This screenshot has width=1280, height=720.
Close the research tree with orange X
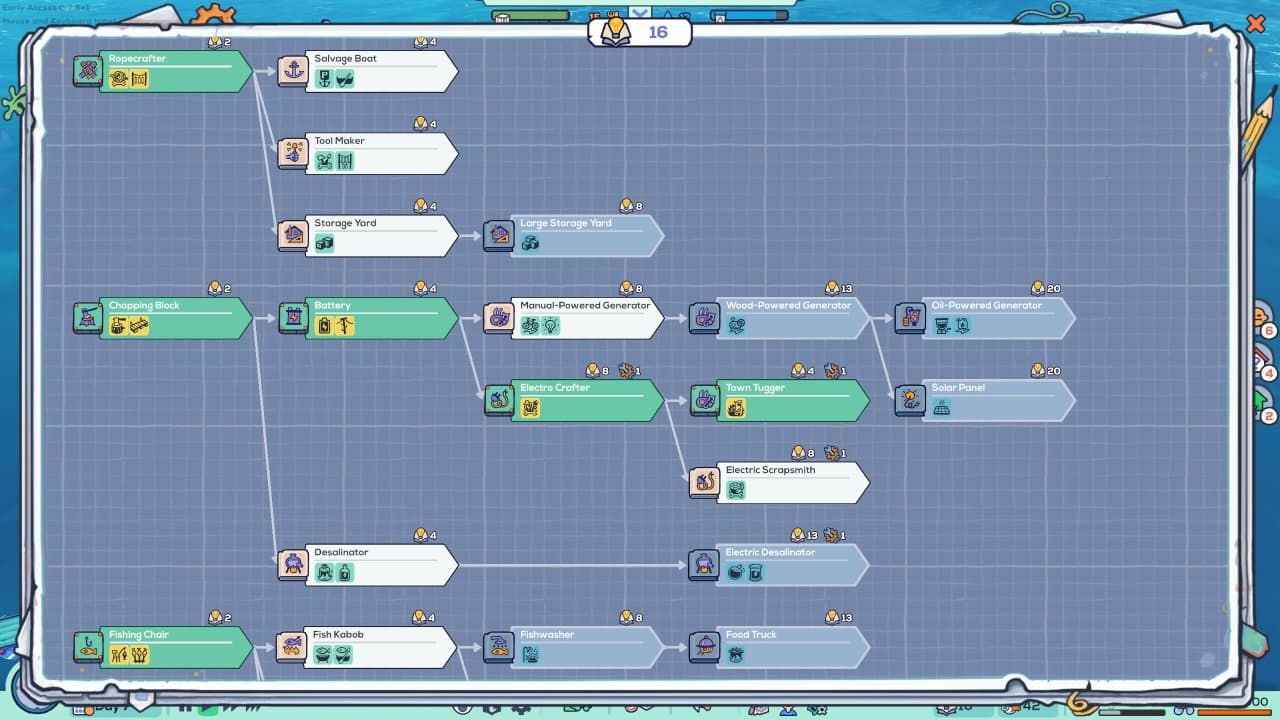pos(1255,23)
